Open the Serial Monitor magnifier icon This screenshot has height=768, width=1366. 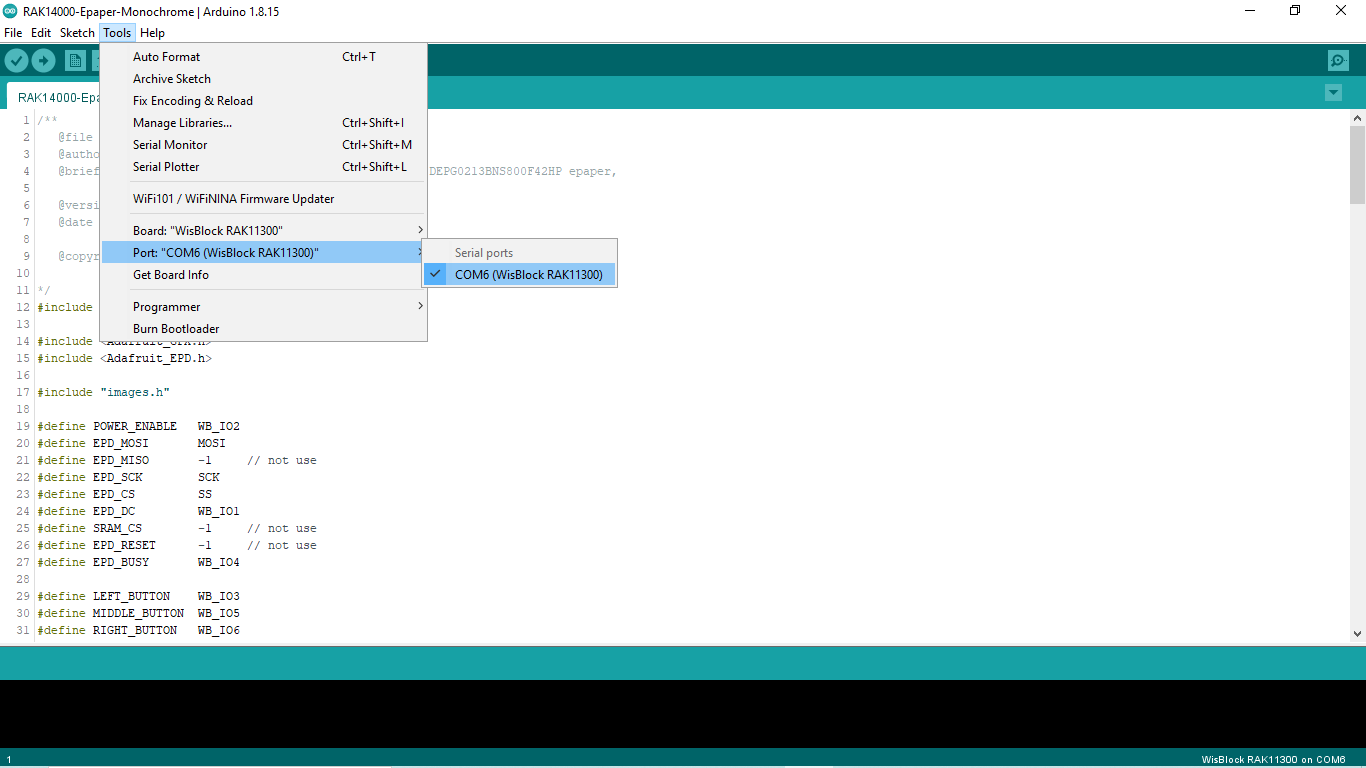pyautogui.click(x=1338, y=61)
